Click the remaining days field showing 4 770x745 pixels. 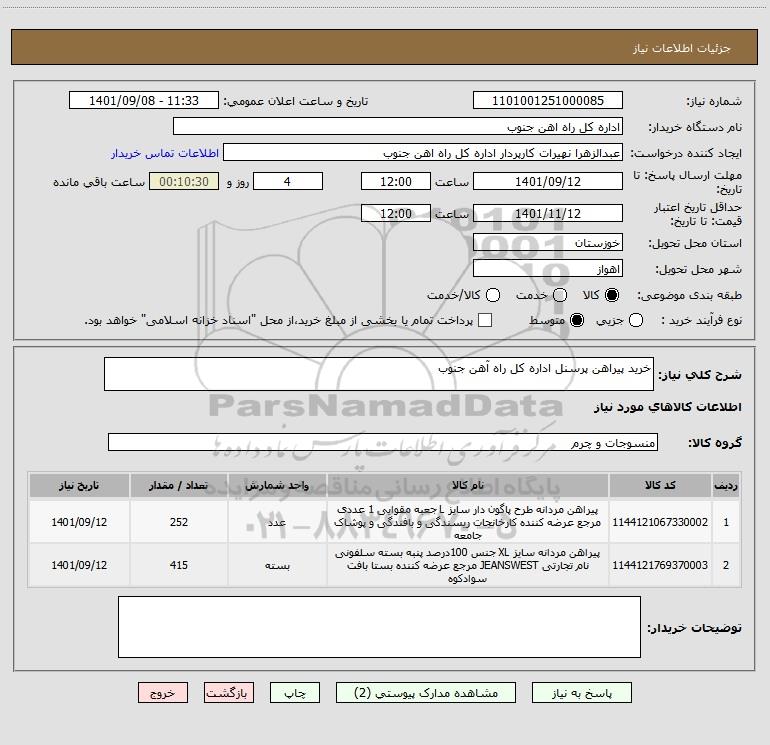[288, 181]
